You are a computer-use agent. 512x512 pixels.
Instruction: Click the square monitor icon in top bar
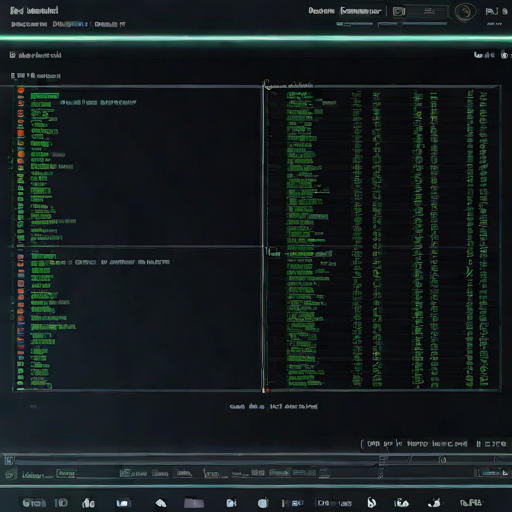pos(399,12)
